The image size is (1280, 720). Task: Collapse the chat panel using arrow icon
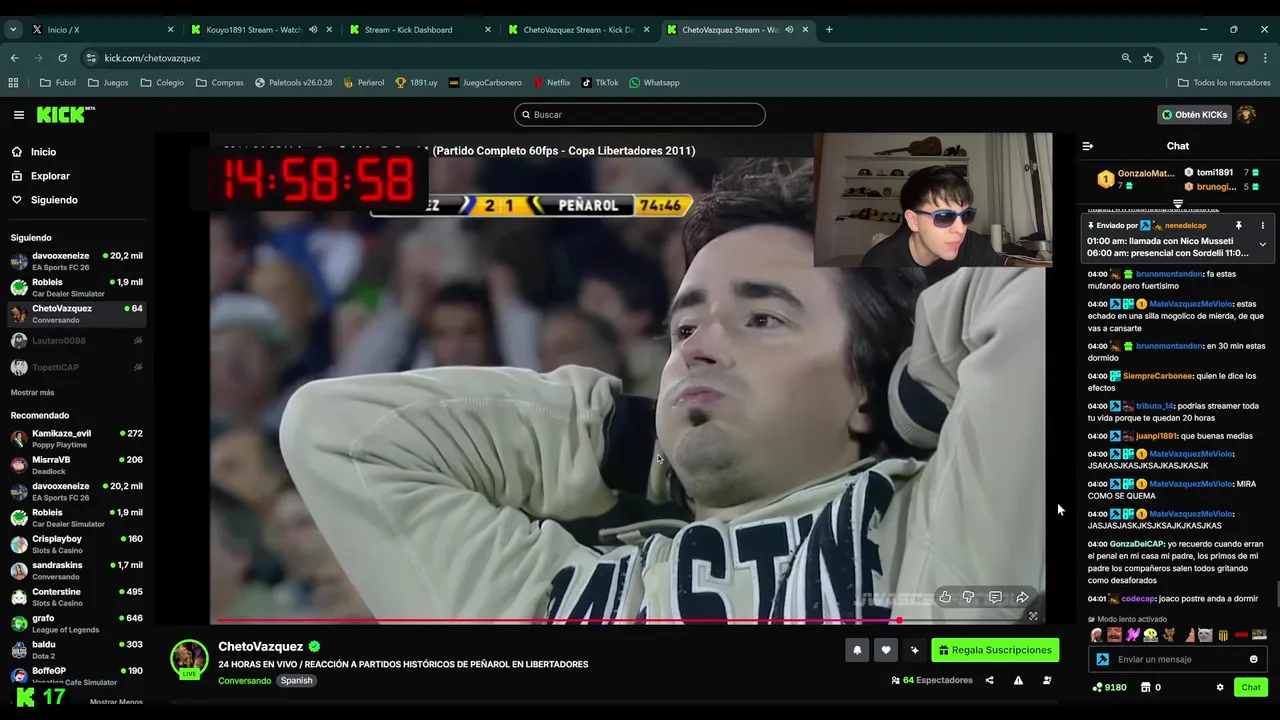tap(1088, 146)
